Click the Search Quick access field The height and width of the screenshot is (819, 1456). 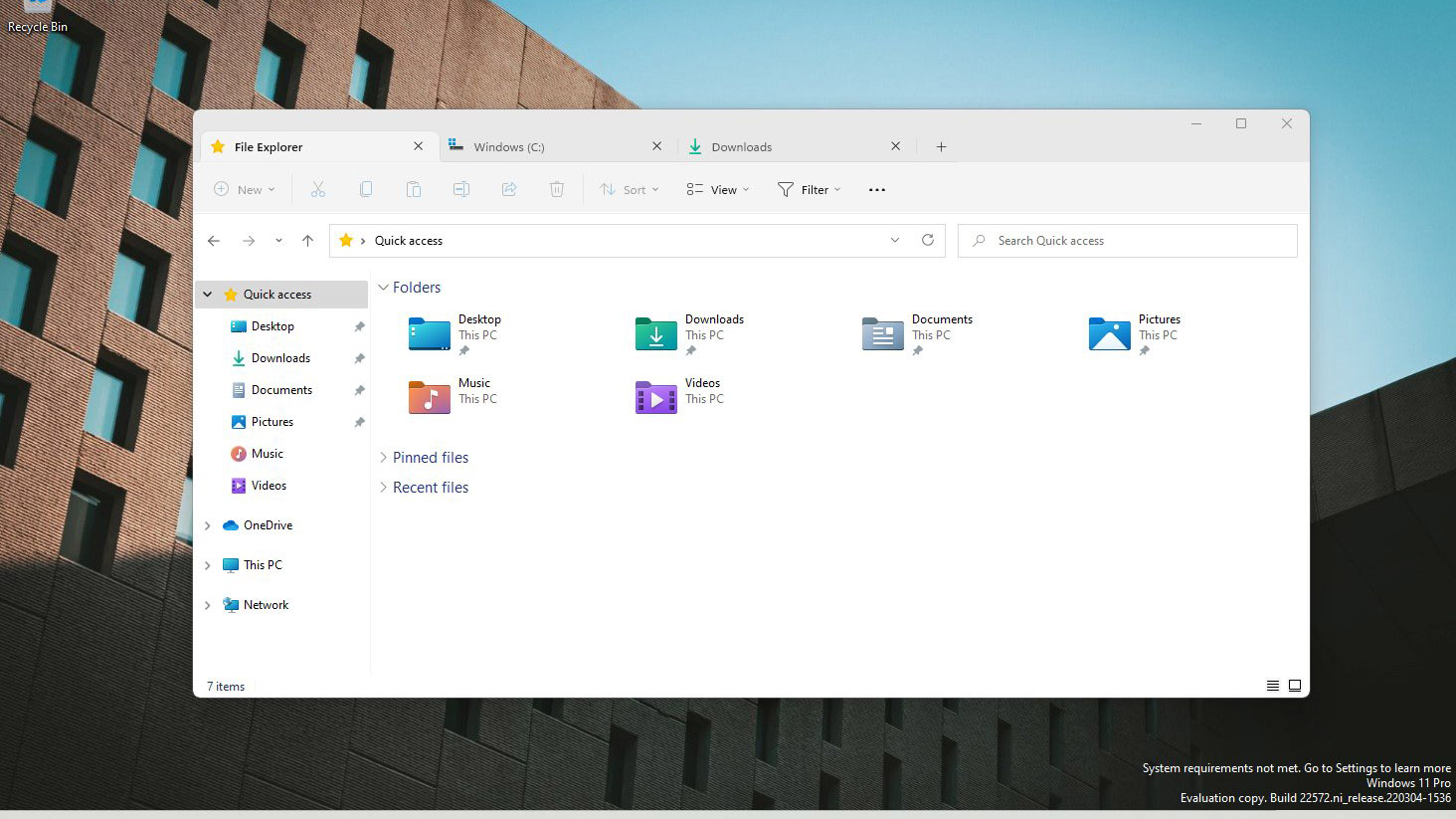coord(1128,241)
